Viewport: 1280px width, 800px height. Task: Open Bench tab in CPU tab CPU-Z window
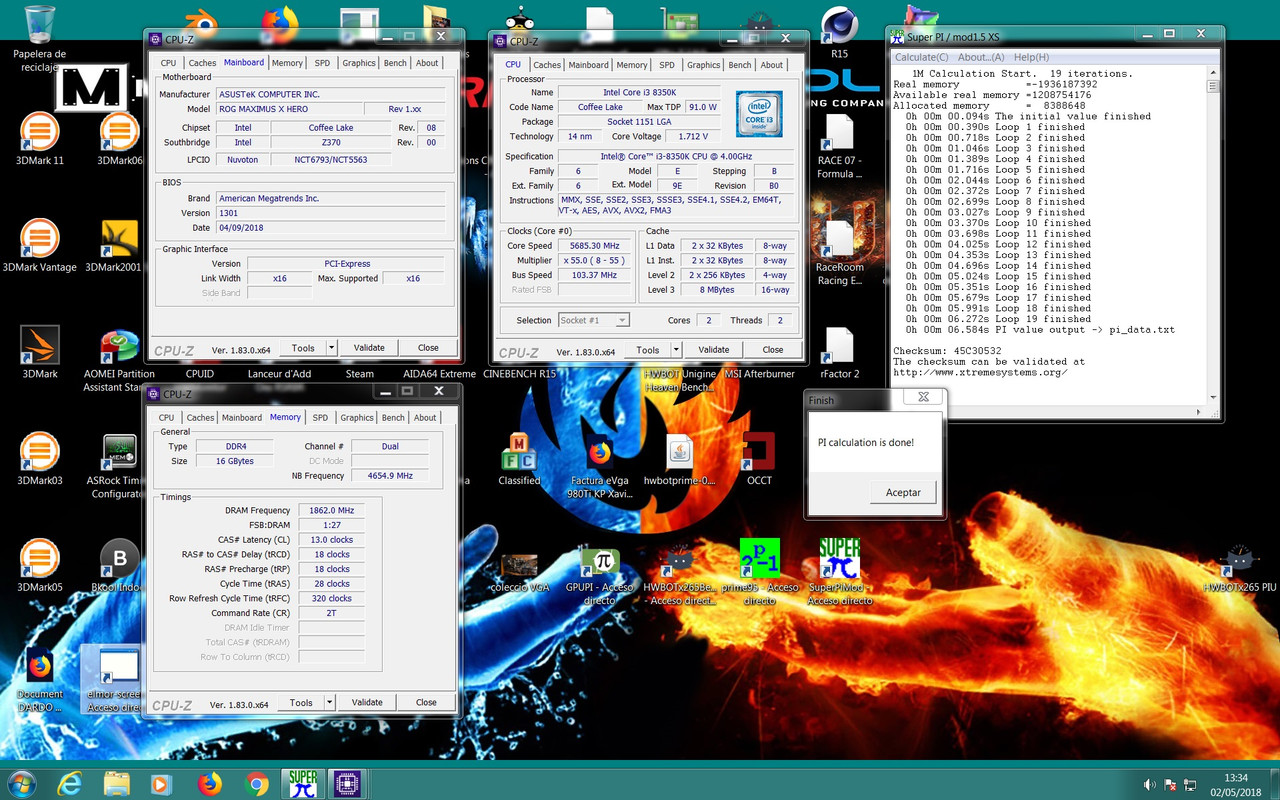(740, 65)
